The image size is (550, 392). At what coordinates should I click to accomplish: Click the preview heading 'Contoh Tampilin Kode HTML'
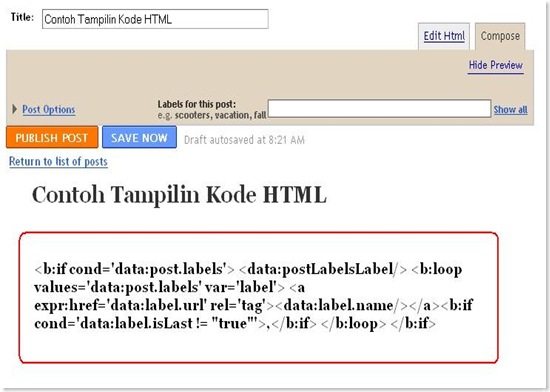click(x=179, y=195)
